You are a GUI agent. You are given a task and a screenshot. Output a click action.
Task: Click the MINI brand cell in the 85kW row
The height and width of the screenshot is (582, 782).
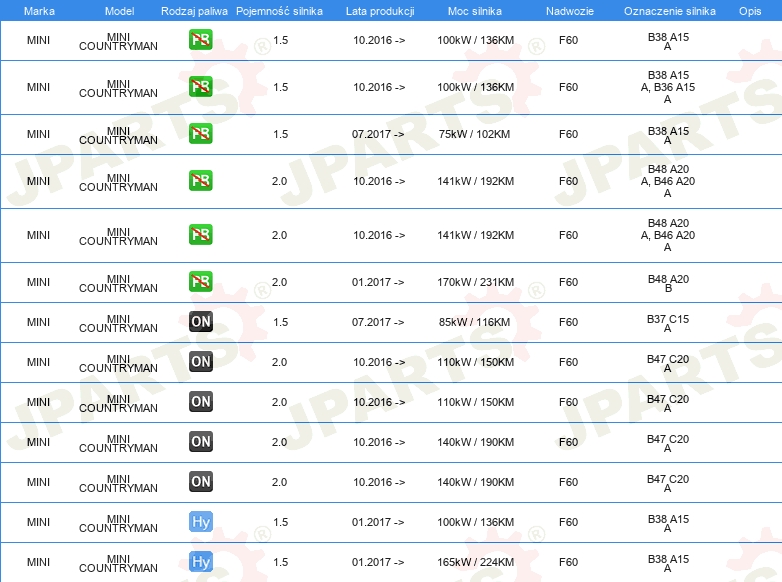point(38,322)
